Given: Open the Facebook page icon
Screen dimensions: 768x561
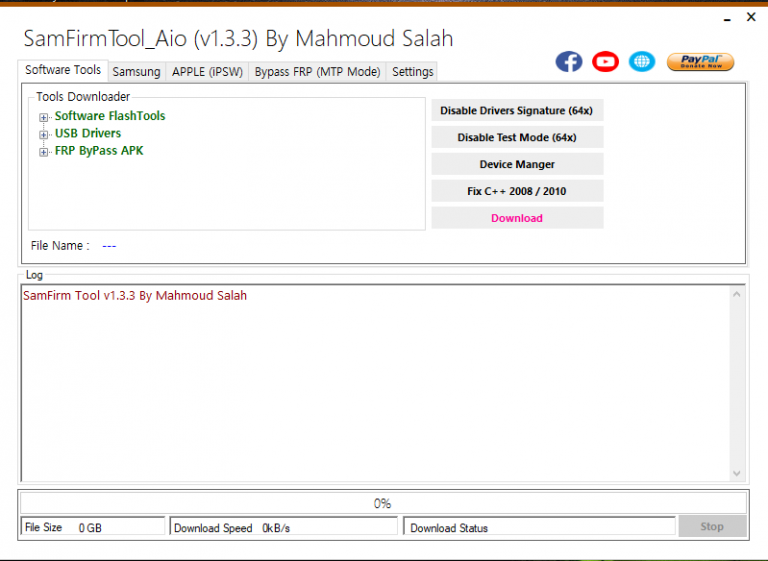Looking at the screenshot, I should (x=569, y=62).
